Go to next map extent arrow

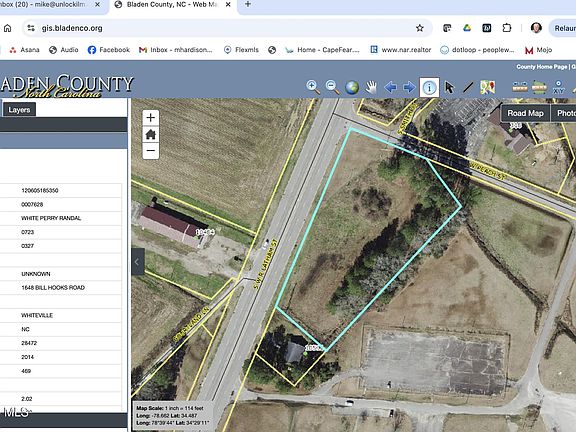tap(409, 87)
